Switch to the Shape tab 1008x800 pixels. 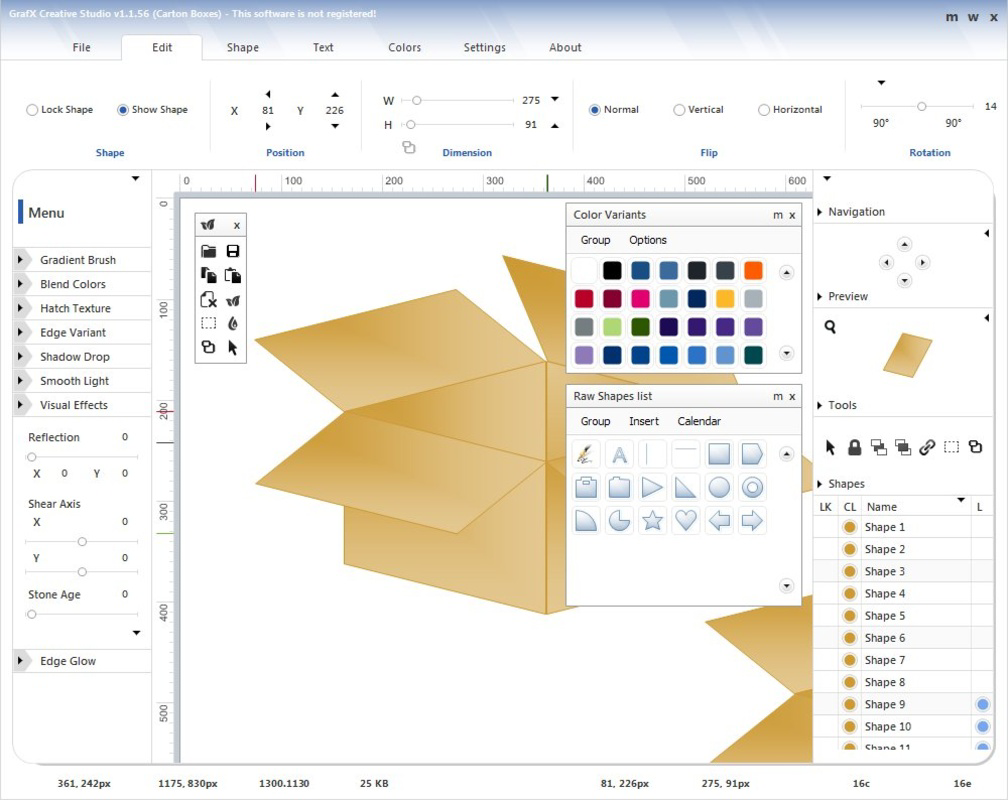click(x=242, y=48)
